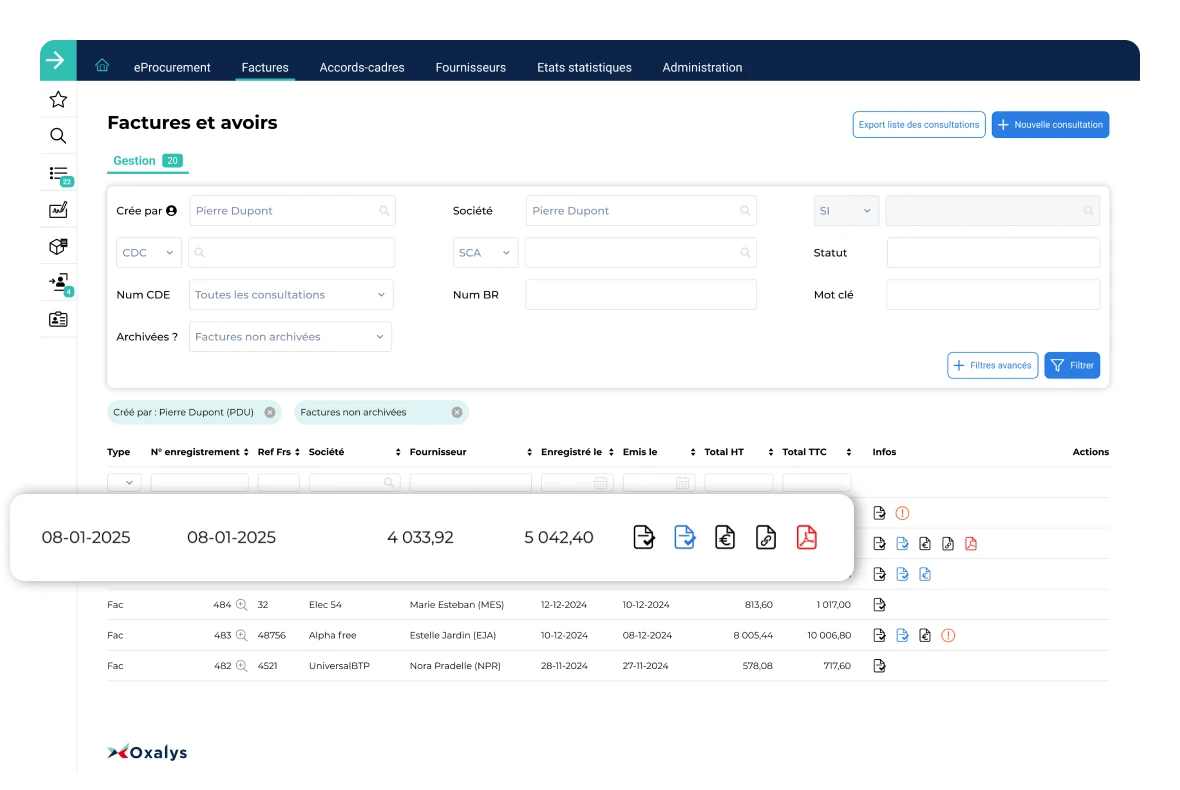The image size is (1180, 790).
Task: Open the Factures menu
Action: tap(265, 68)
